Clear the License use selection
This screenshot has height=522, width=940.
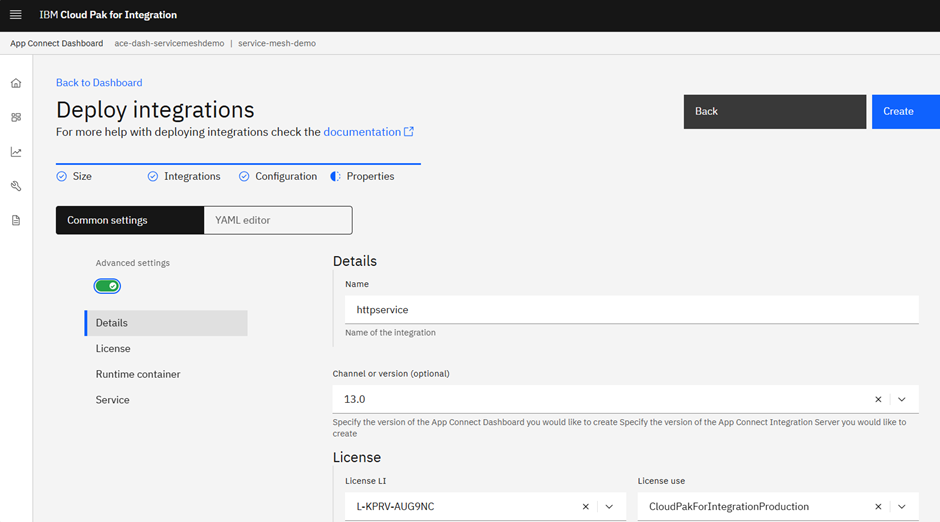coord(878,506)
